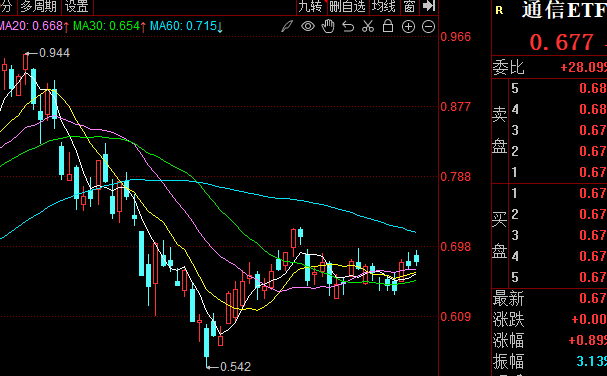Click the 涨跌 label

coord(508,319)
